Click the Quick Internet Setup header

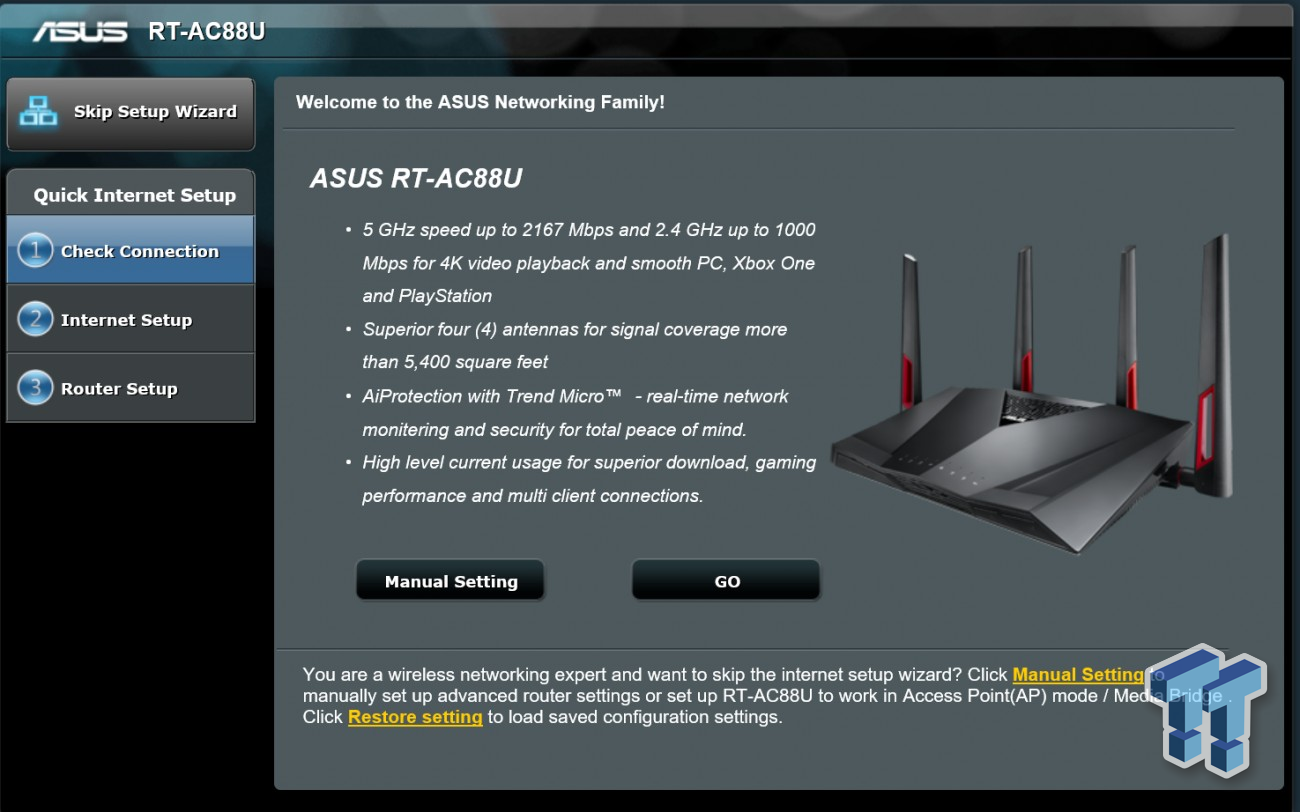coord(135,195)
